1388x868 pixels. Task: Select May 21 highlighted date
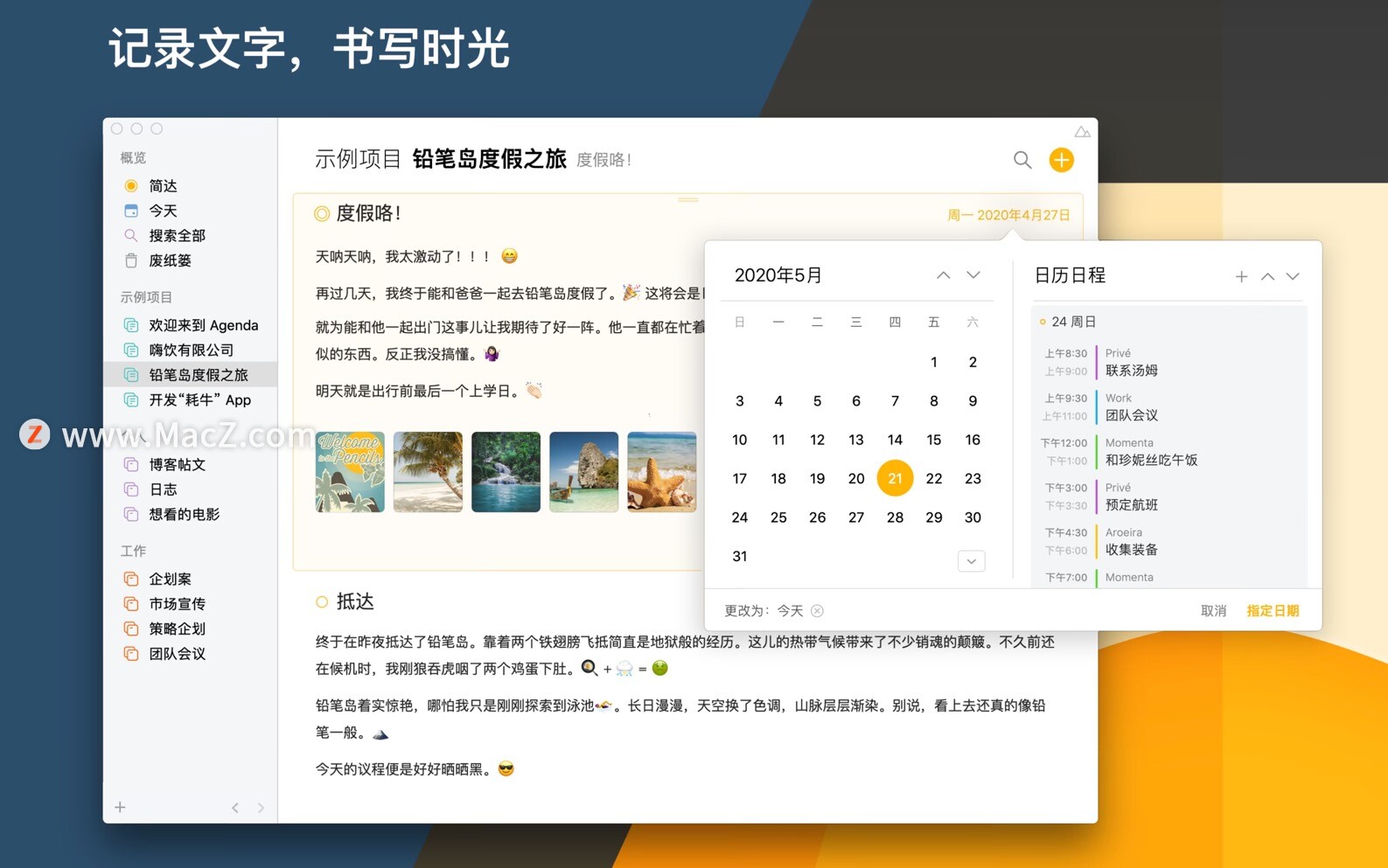pos(895,478)
